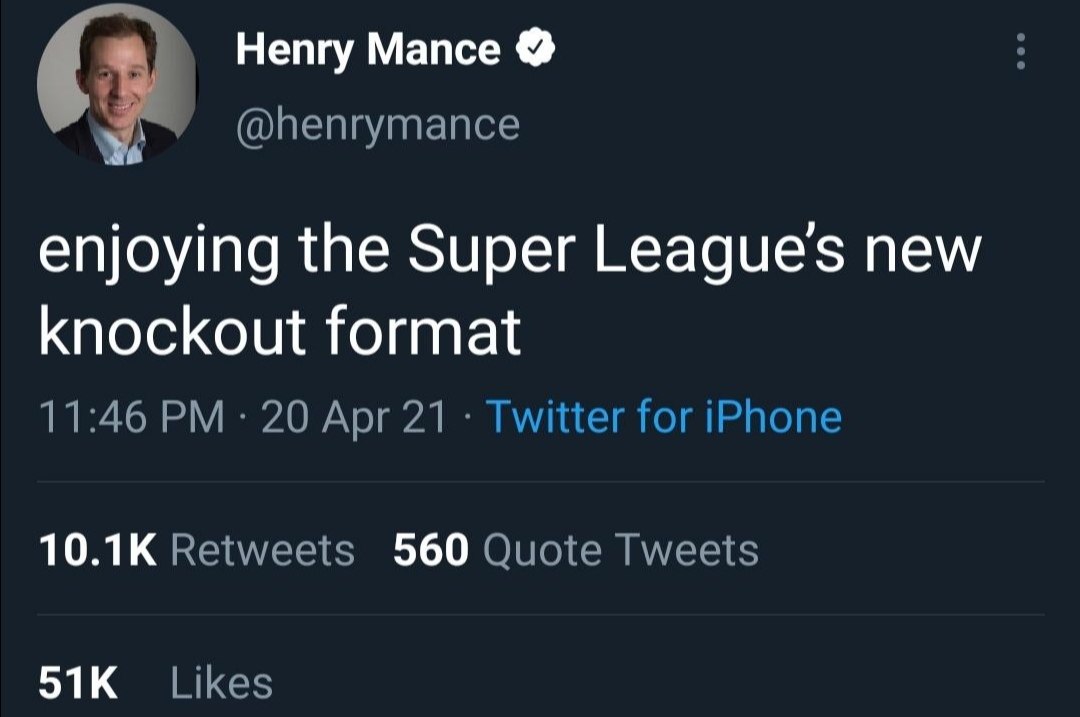Click the 10.1K retweet count number

97,550
